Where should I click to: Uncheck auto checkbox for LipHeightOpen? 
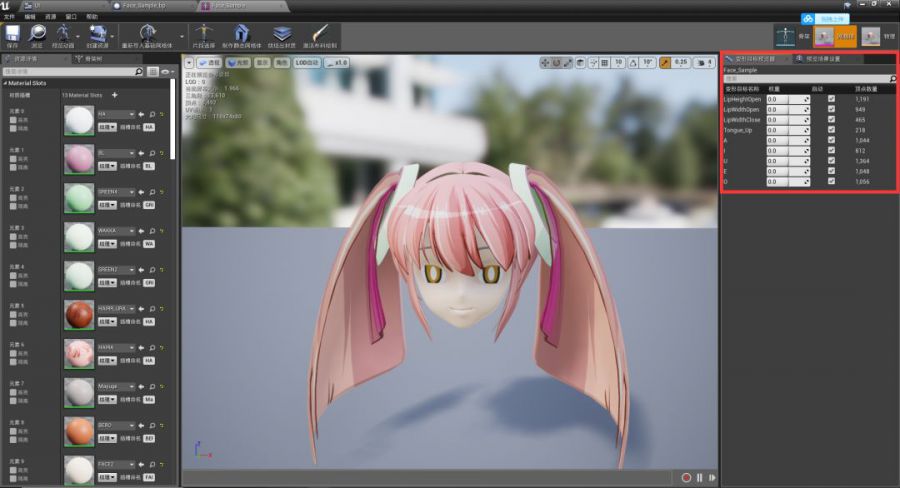831,99
